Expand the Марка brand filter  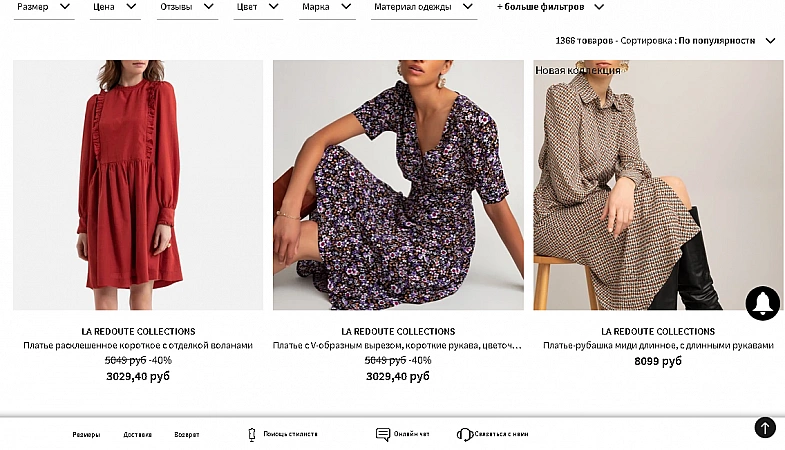pos(327,7)
